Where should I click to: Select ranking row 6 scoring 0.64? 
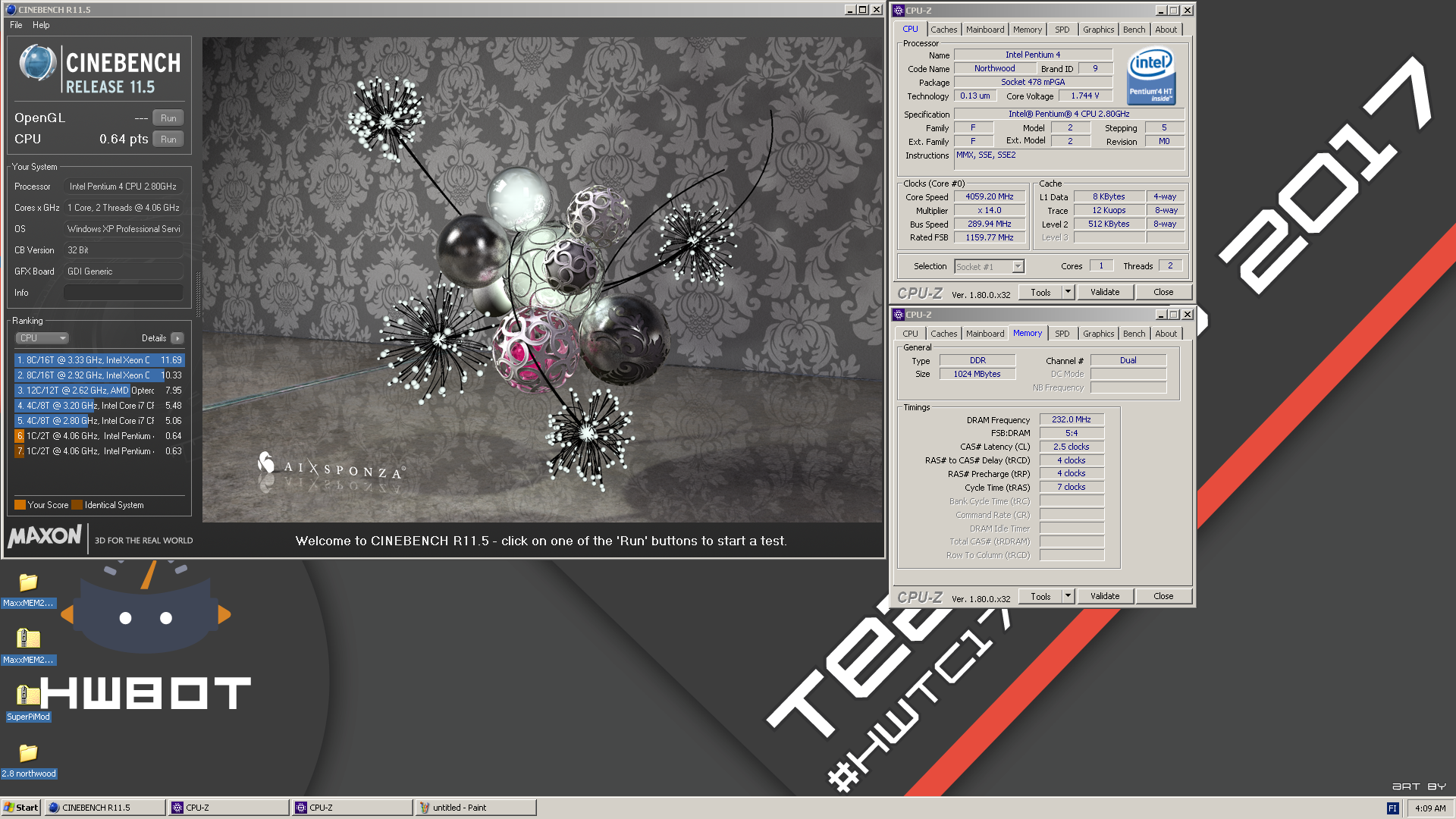[99, 436]
